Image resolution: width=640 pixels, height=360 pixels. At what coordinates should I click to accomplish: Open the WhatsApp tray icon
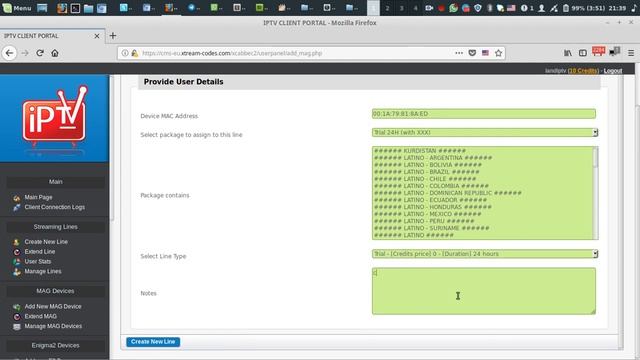(453, 8)
